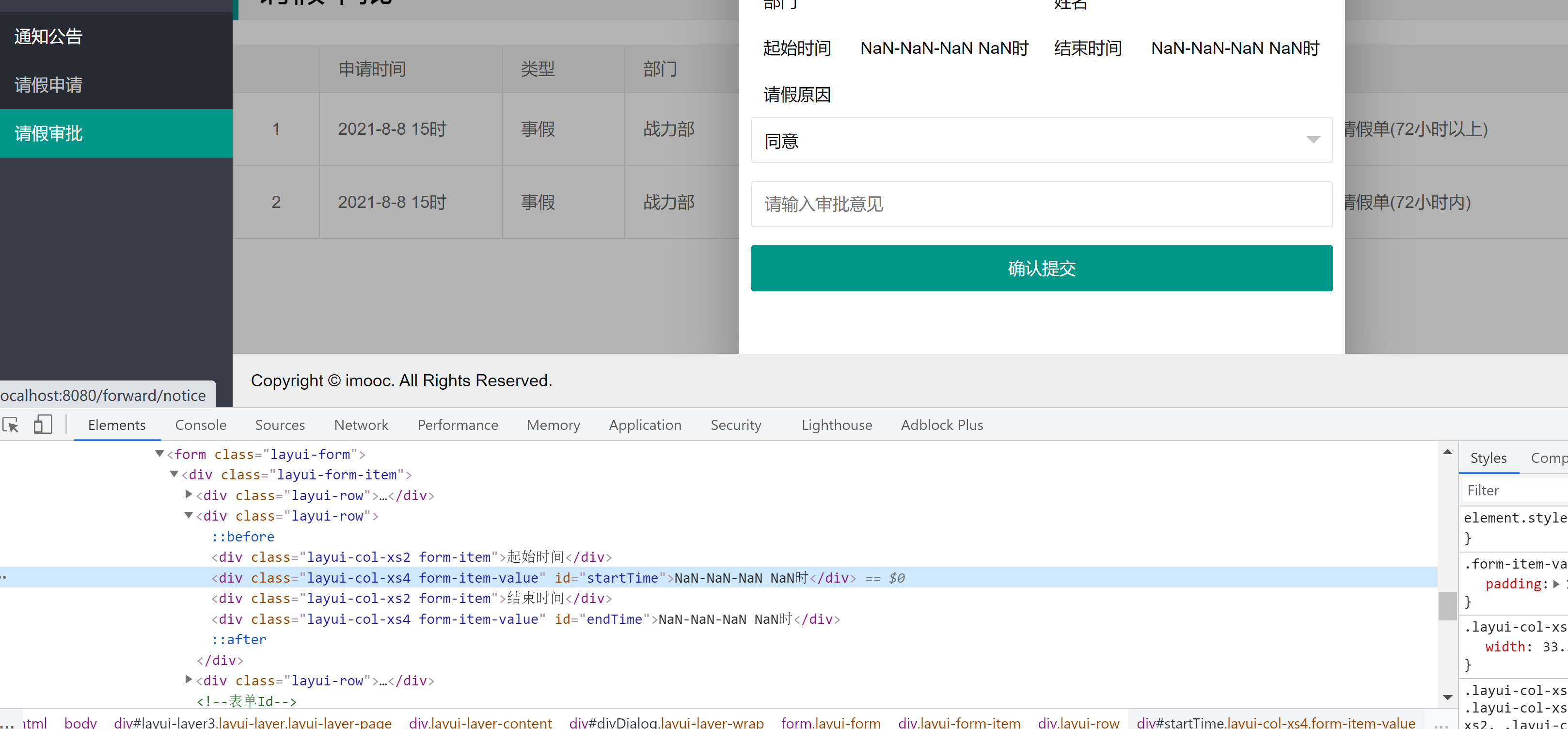This screenshot has width=1568, height=729.
Task: Switch to the Adblock Plus tab
Action: pos(942,425)
